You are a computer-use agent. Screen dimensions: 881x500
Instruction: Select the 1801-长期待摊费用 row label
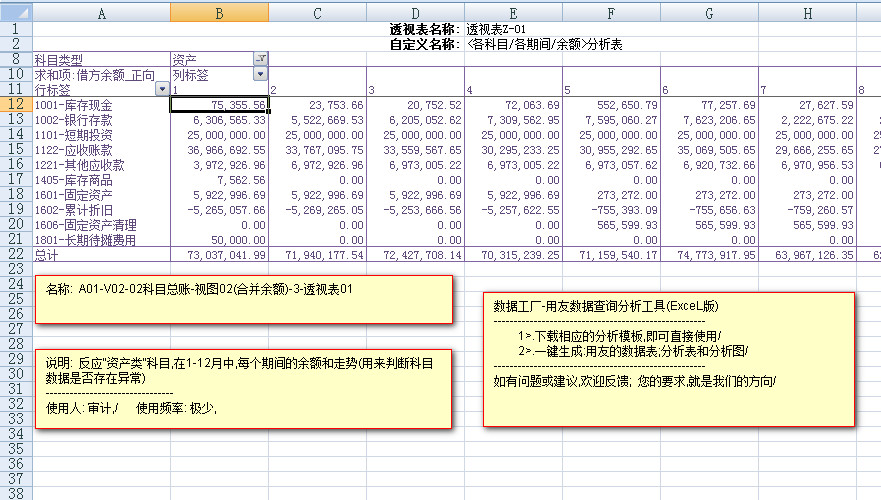point(100,240)
